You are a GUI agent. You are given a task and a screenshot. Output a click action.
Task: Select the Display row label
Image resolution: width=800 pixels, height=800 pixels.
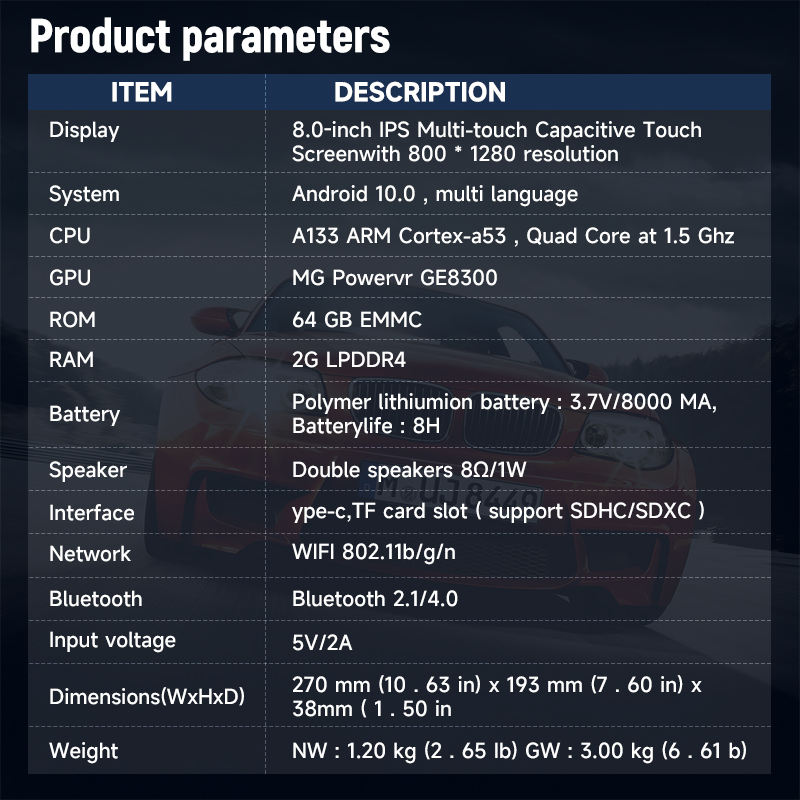pos(84,130)
